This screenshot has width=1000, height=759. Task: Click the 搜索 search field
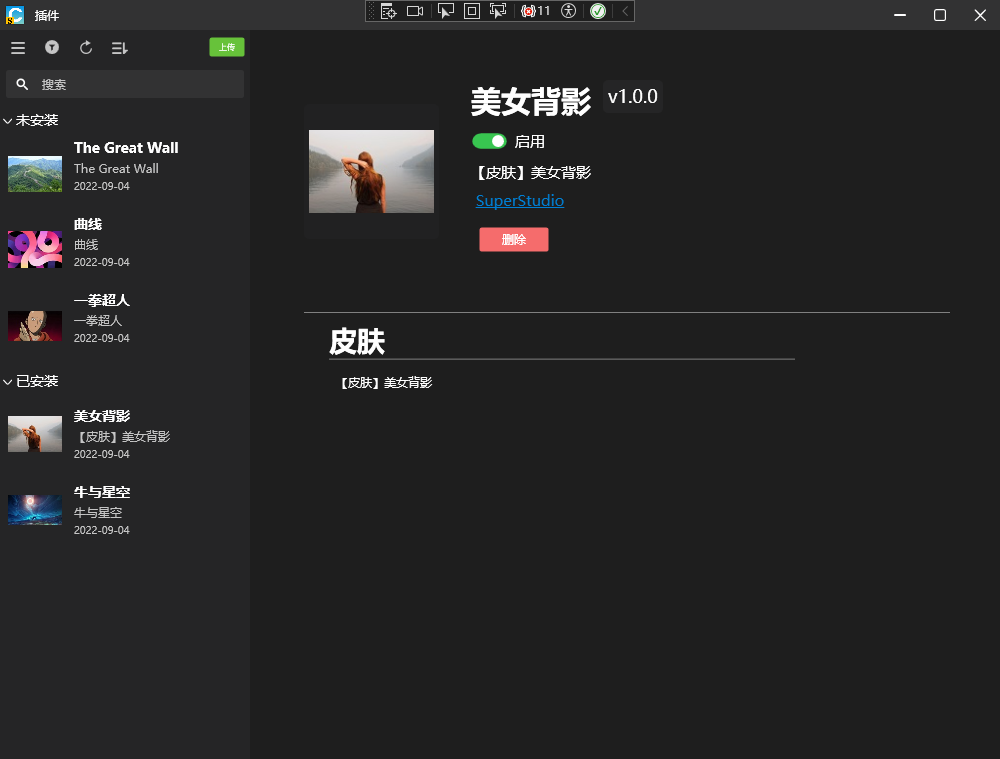pyautogui.click(x=124, y=84)
